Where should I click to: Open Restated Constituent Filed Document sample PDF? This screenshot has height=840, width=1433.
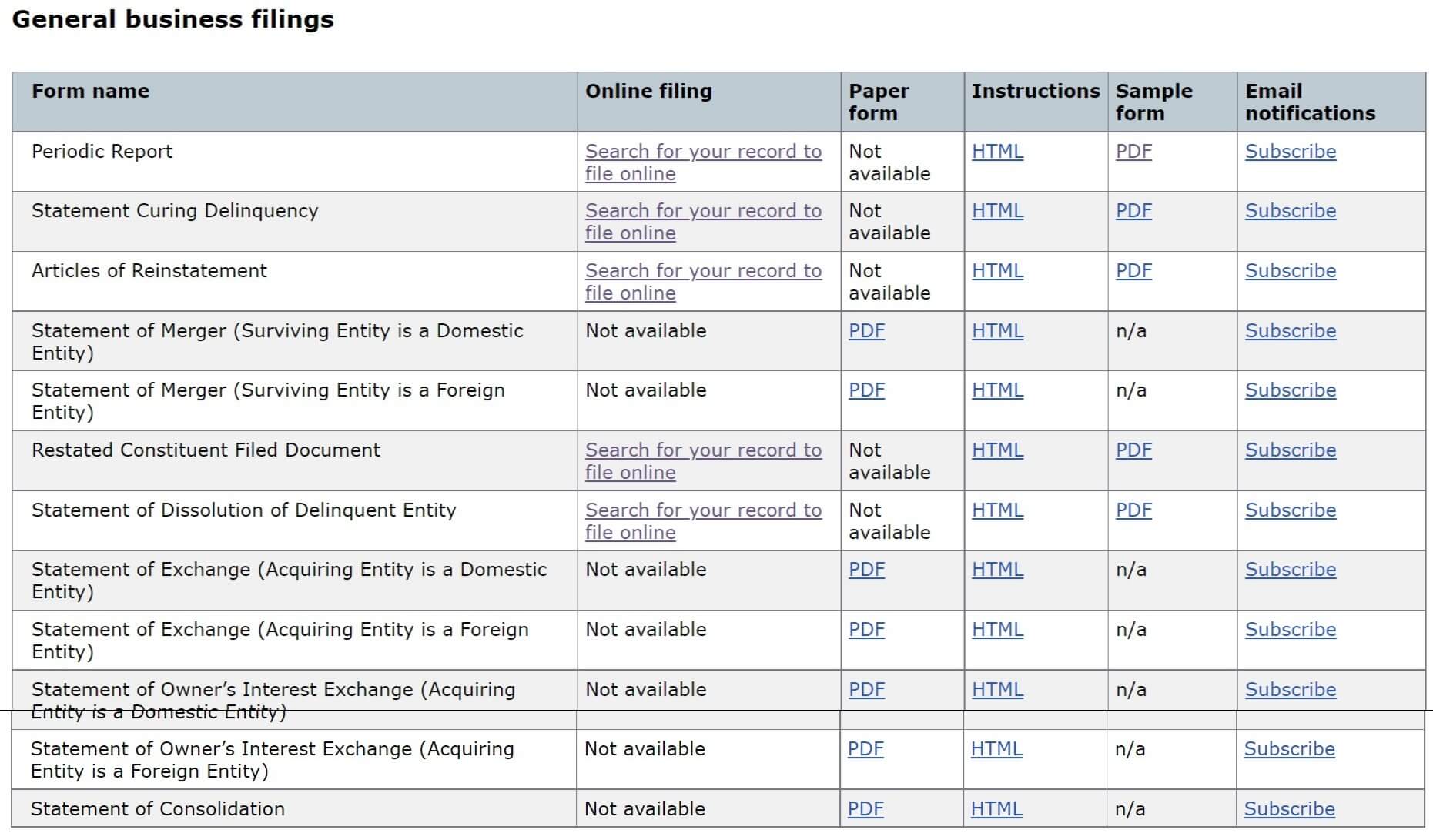point(1133,450)
